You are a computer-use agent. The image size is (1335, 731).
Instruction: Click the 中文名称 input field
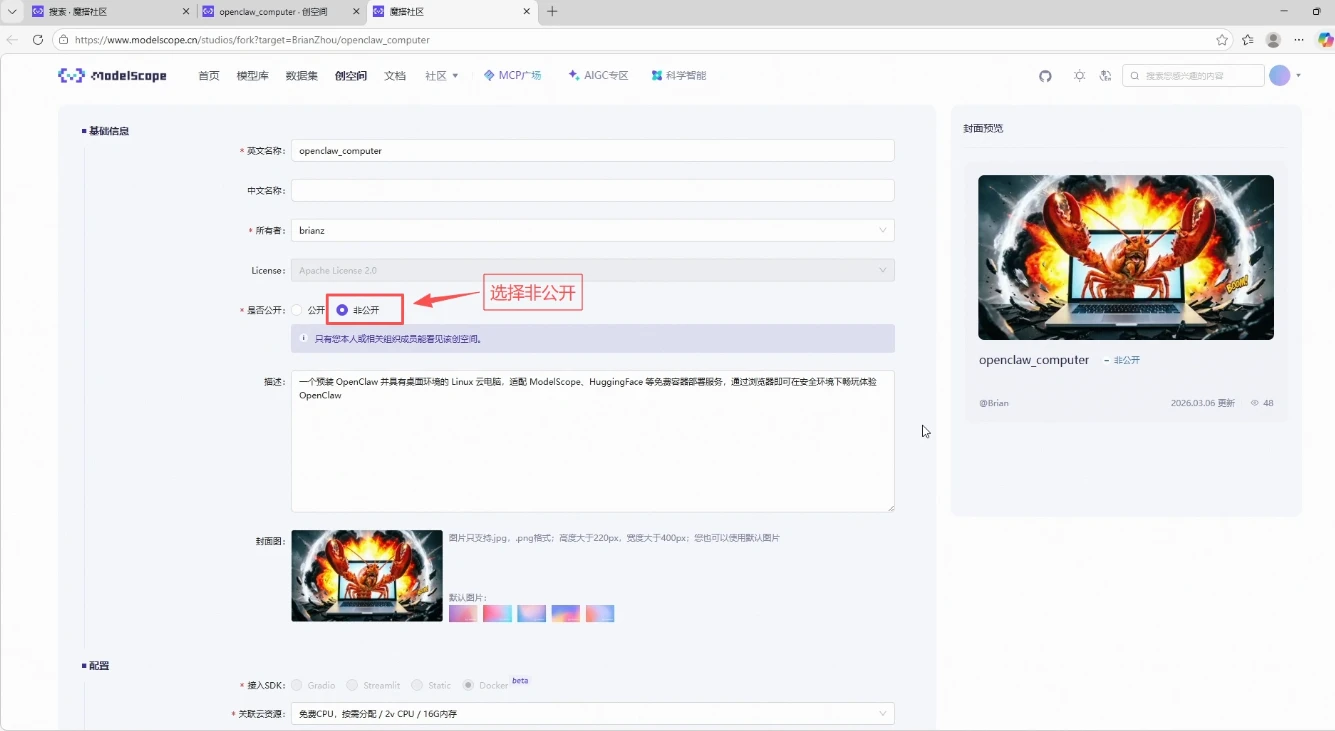[590, 190]
